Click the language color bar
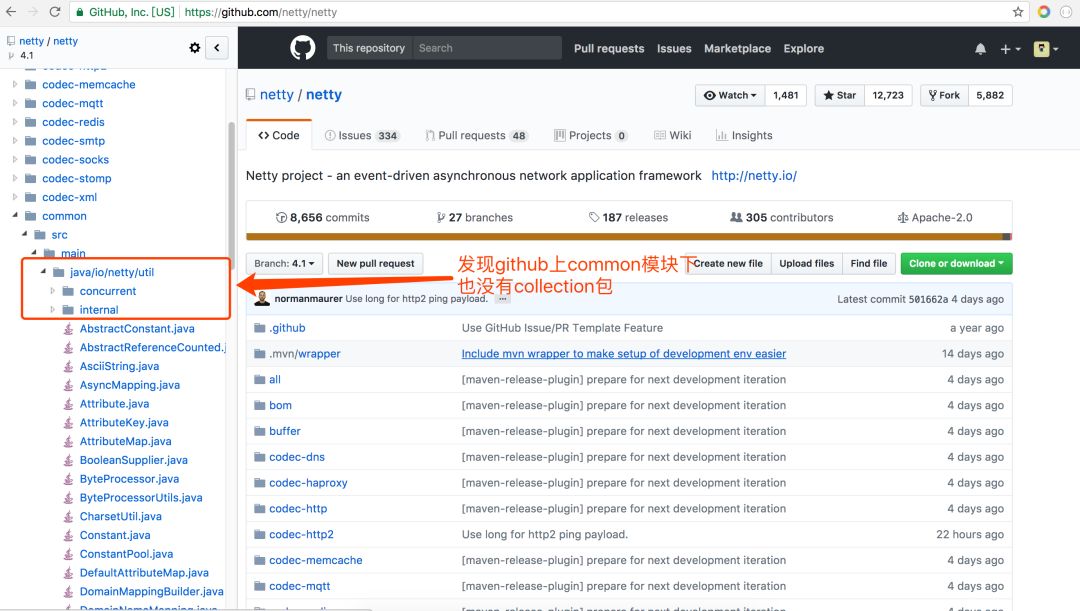 pos(628,236)
